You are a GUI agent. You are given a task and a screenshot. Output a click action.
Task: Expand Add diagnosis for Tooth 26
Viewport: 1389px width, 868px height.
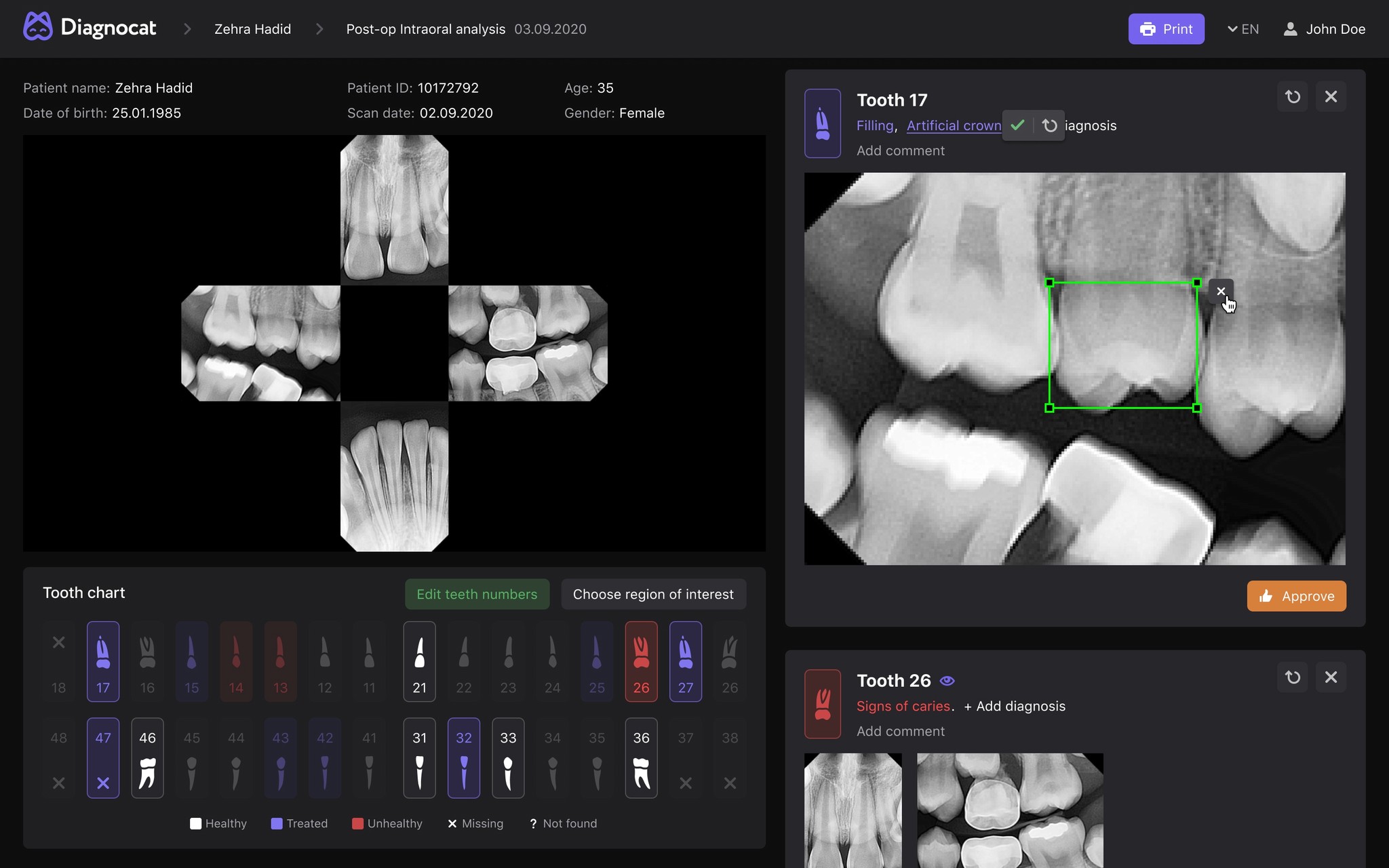[1014, 706]
